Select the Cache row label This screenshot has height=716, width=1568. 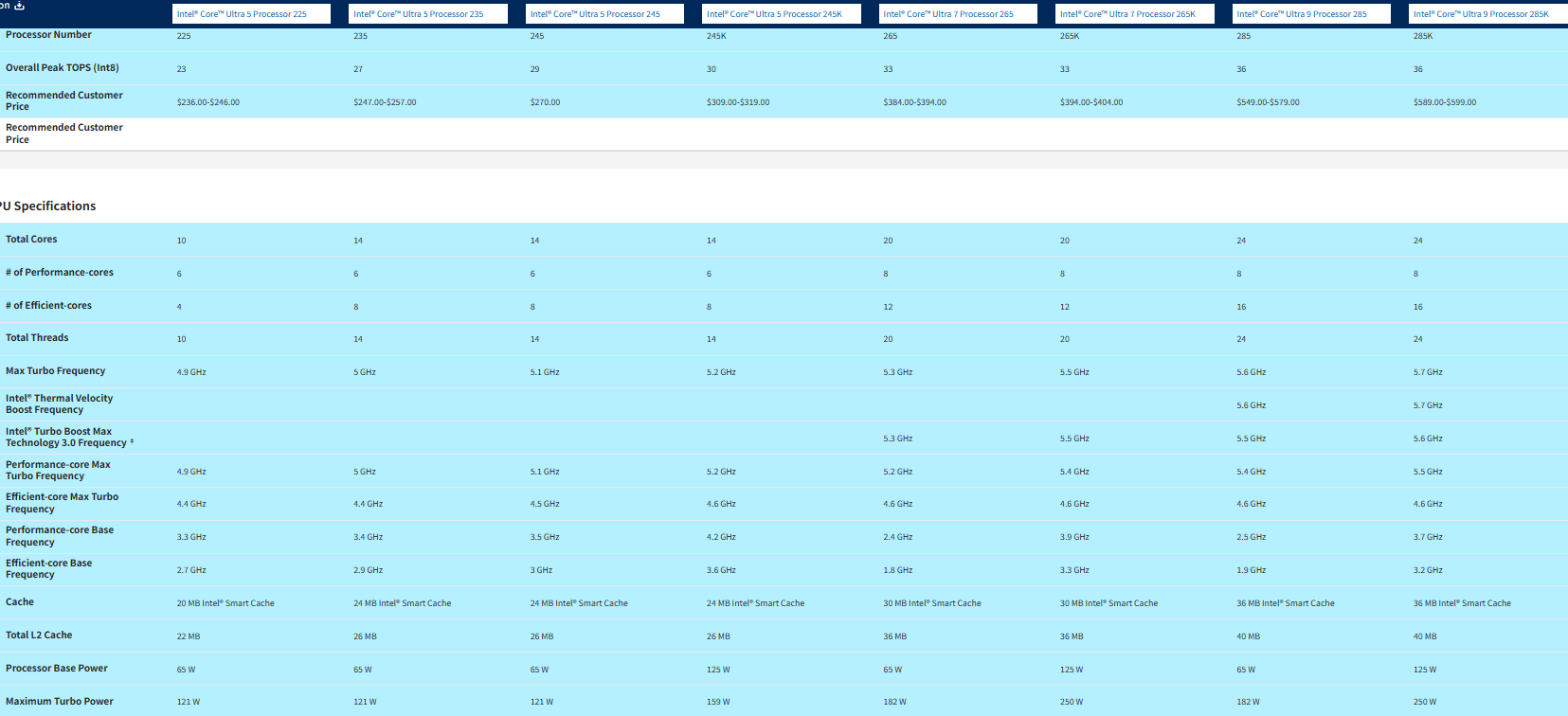20,602
